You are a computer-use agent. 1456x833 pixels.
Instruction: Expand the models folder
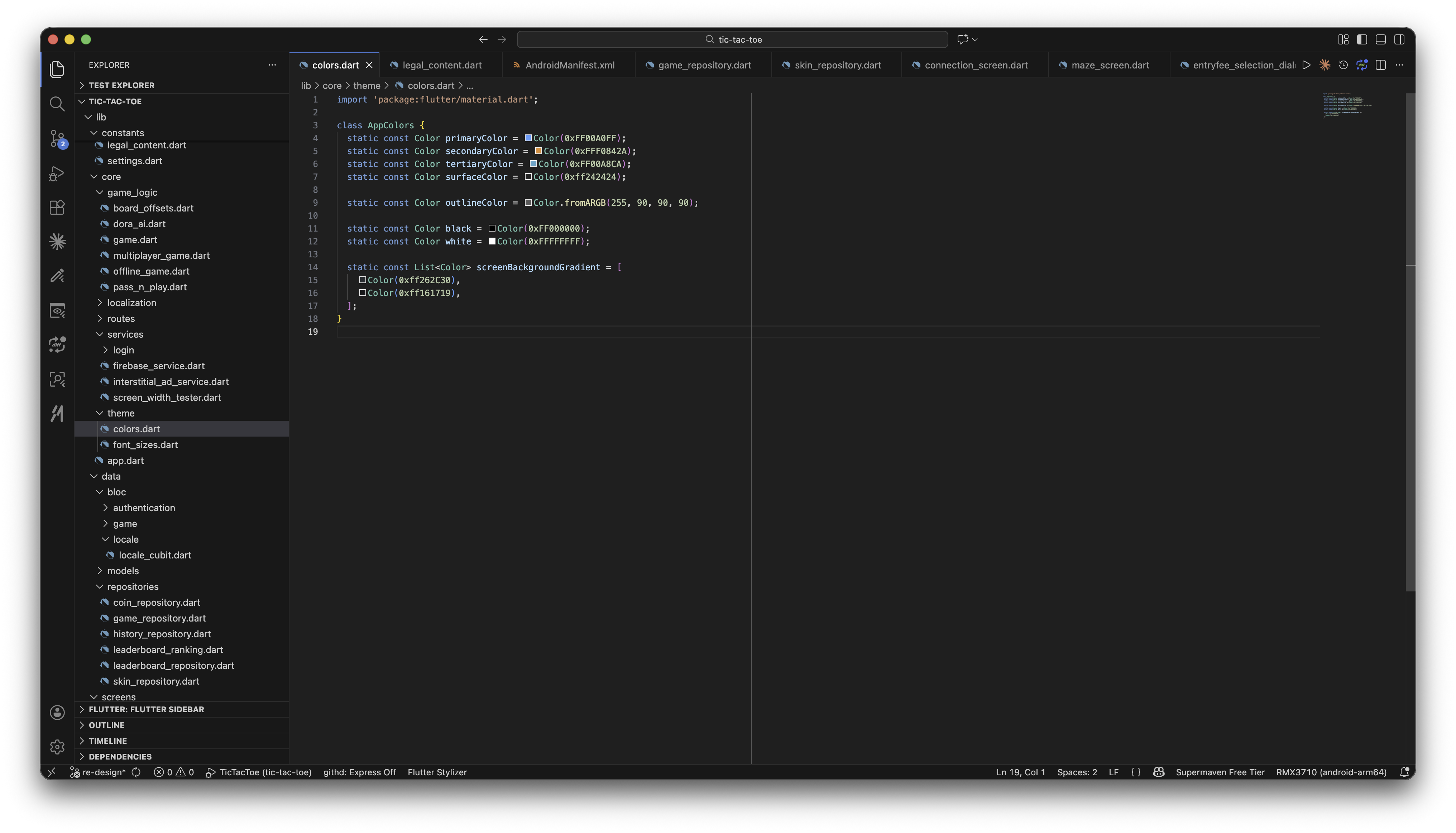tap(181, 571)
